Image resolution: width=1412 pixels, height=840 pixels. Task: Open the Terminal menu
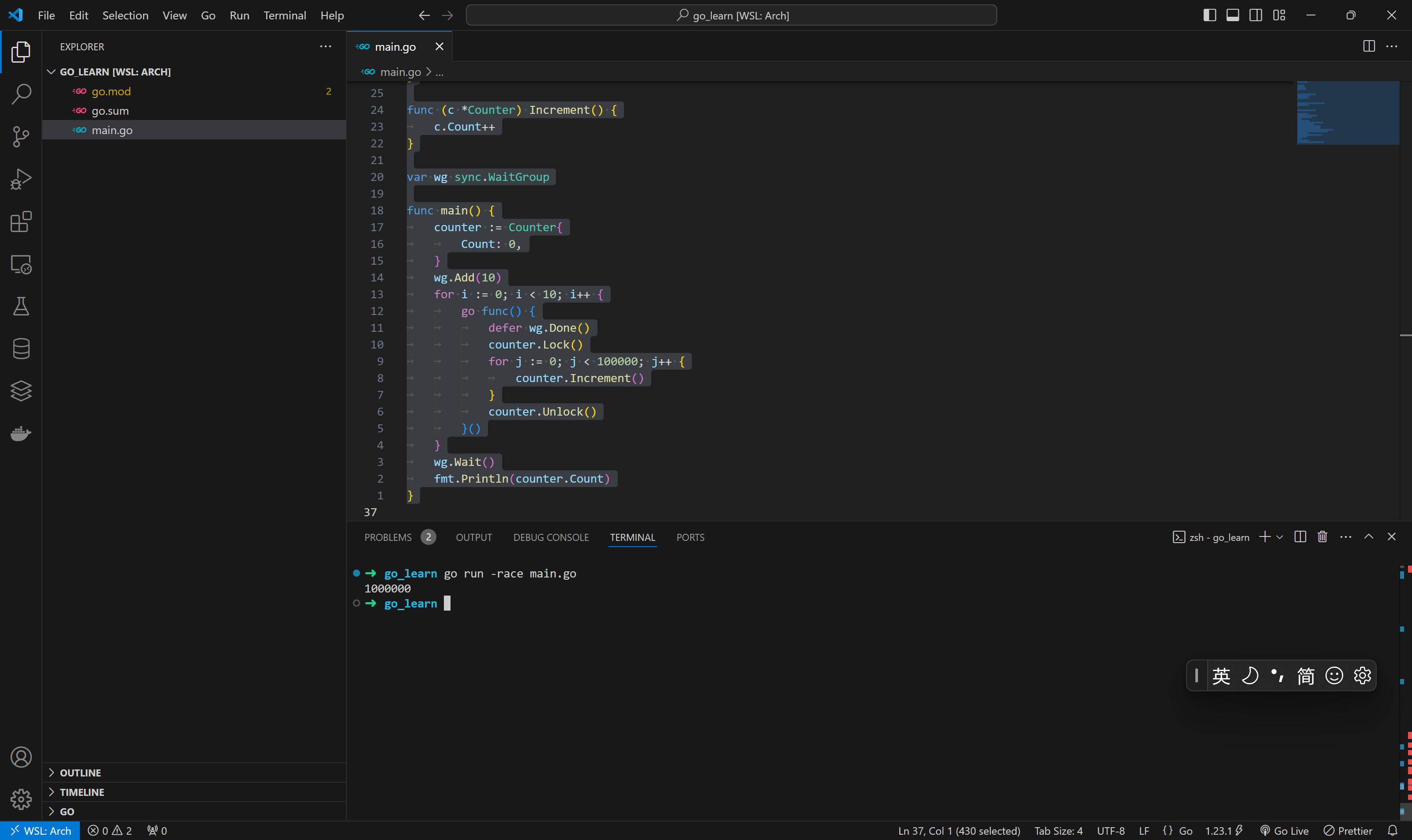point(284,15)
